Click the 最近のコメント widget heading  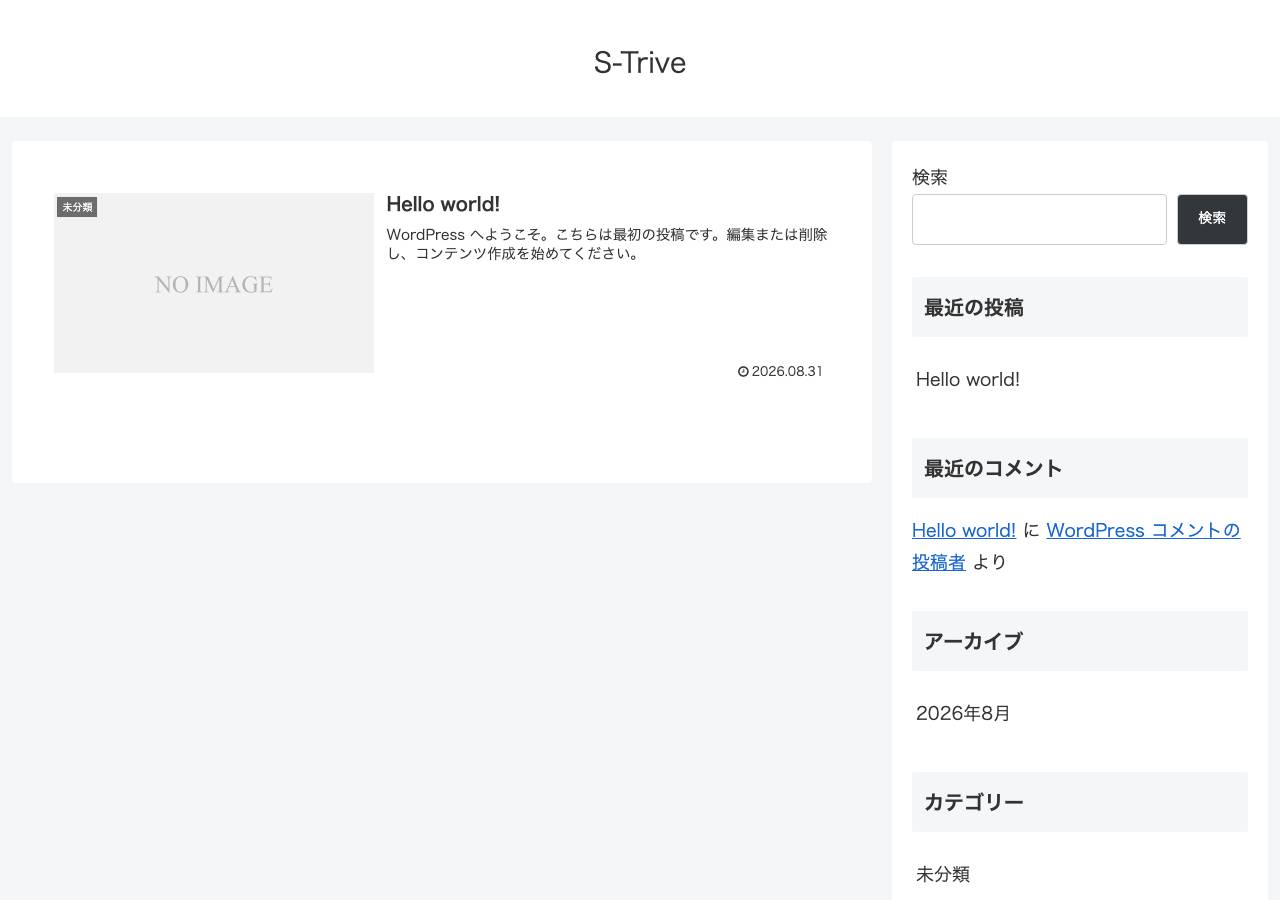point(1080,468)
